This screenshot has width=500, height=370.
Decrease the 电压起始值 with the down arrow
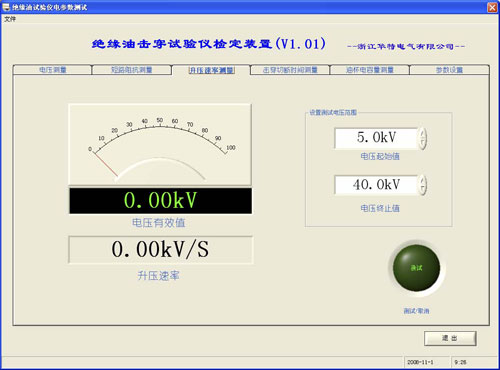click(x=423, y=143)
